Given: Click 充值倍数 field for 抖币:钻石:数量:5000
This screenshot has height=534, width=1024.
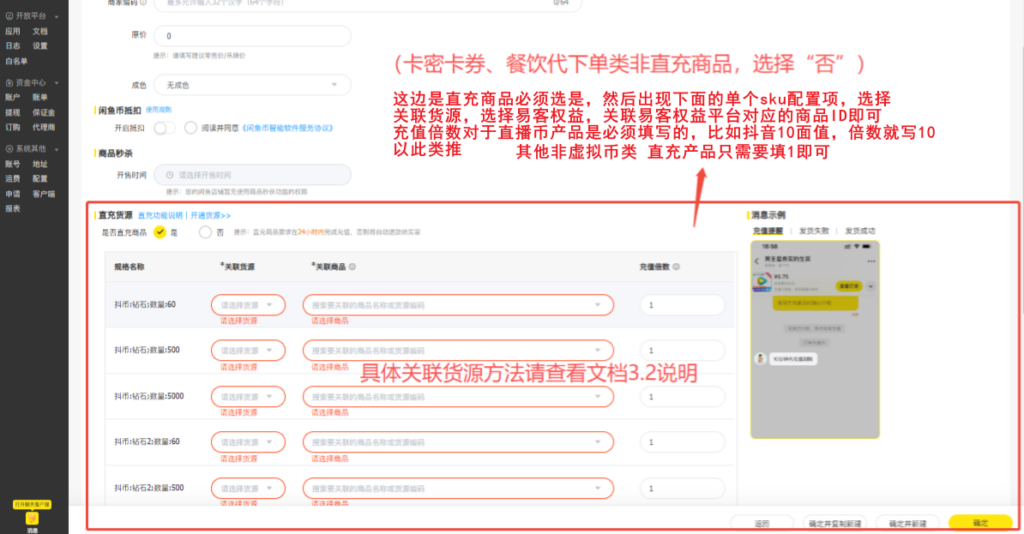Looking at the screenshot, I should [x=682, y=397].
